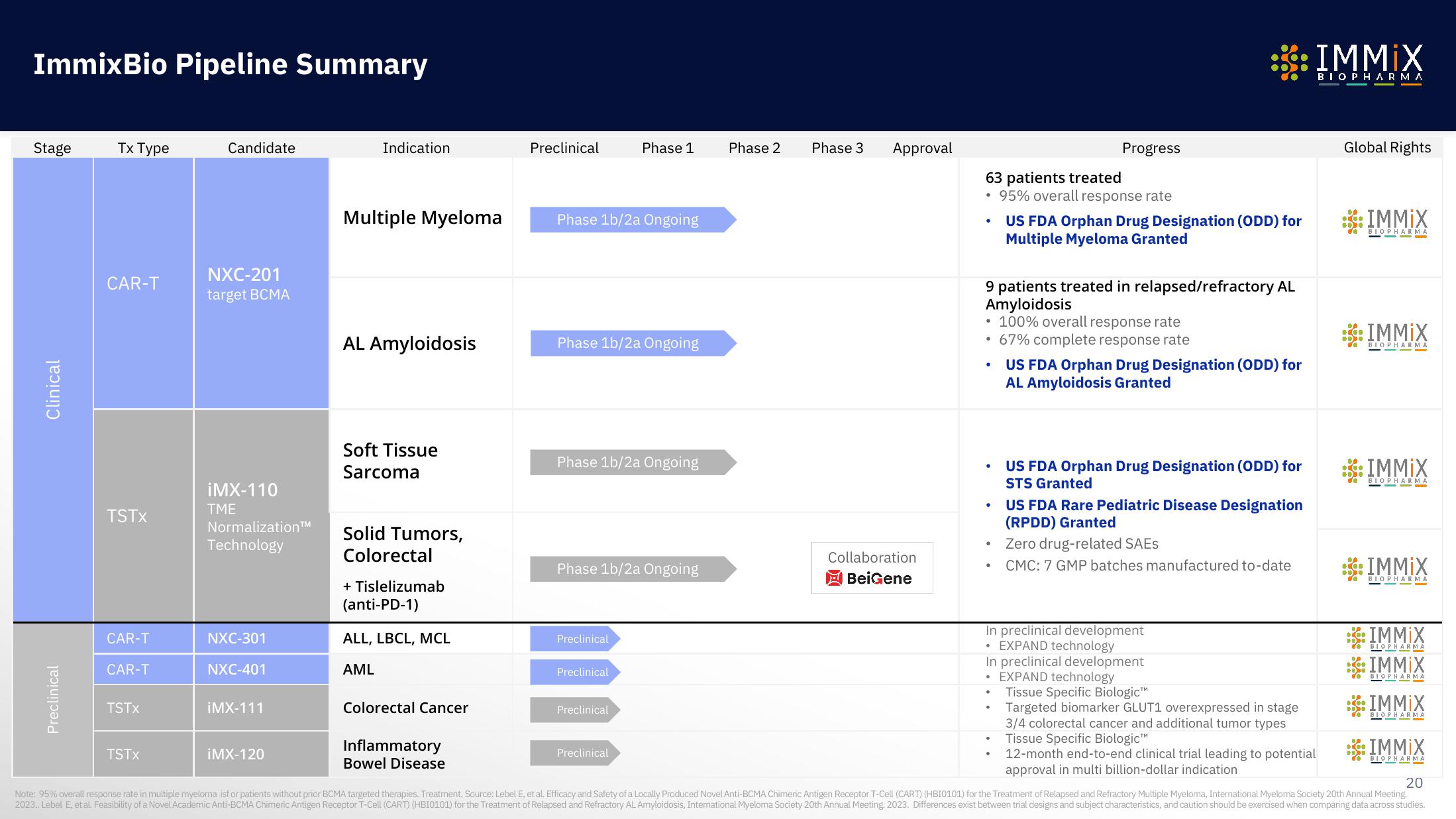This screenshot has height=819, width=1456.
Task: Click the slide page number 20
Action: 1414,783
